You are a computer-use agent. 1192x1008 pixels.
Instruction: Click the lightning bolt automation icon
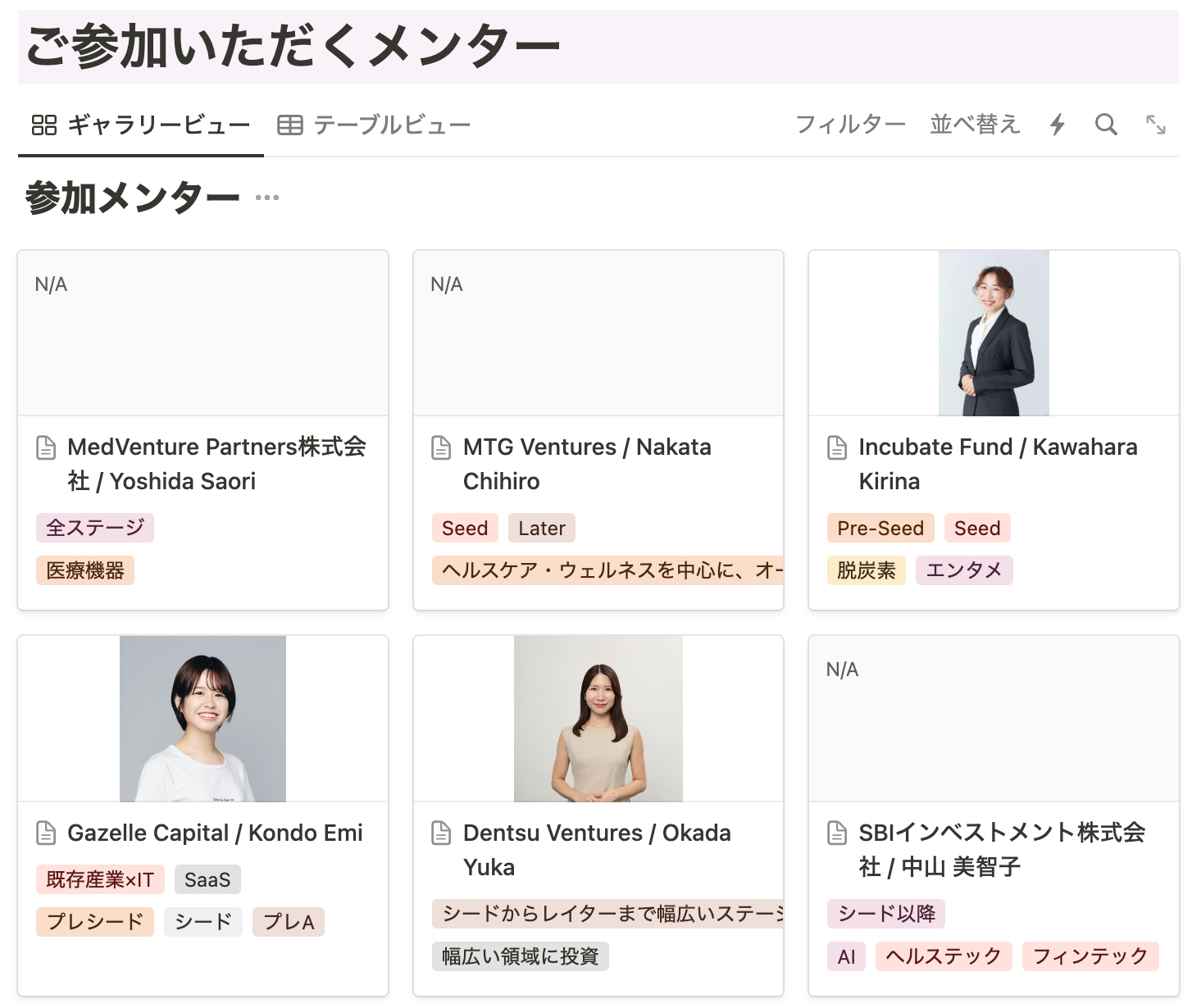pos(1058,125)
